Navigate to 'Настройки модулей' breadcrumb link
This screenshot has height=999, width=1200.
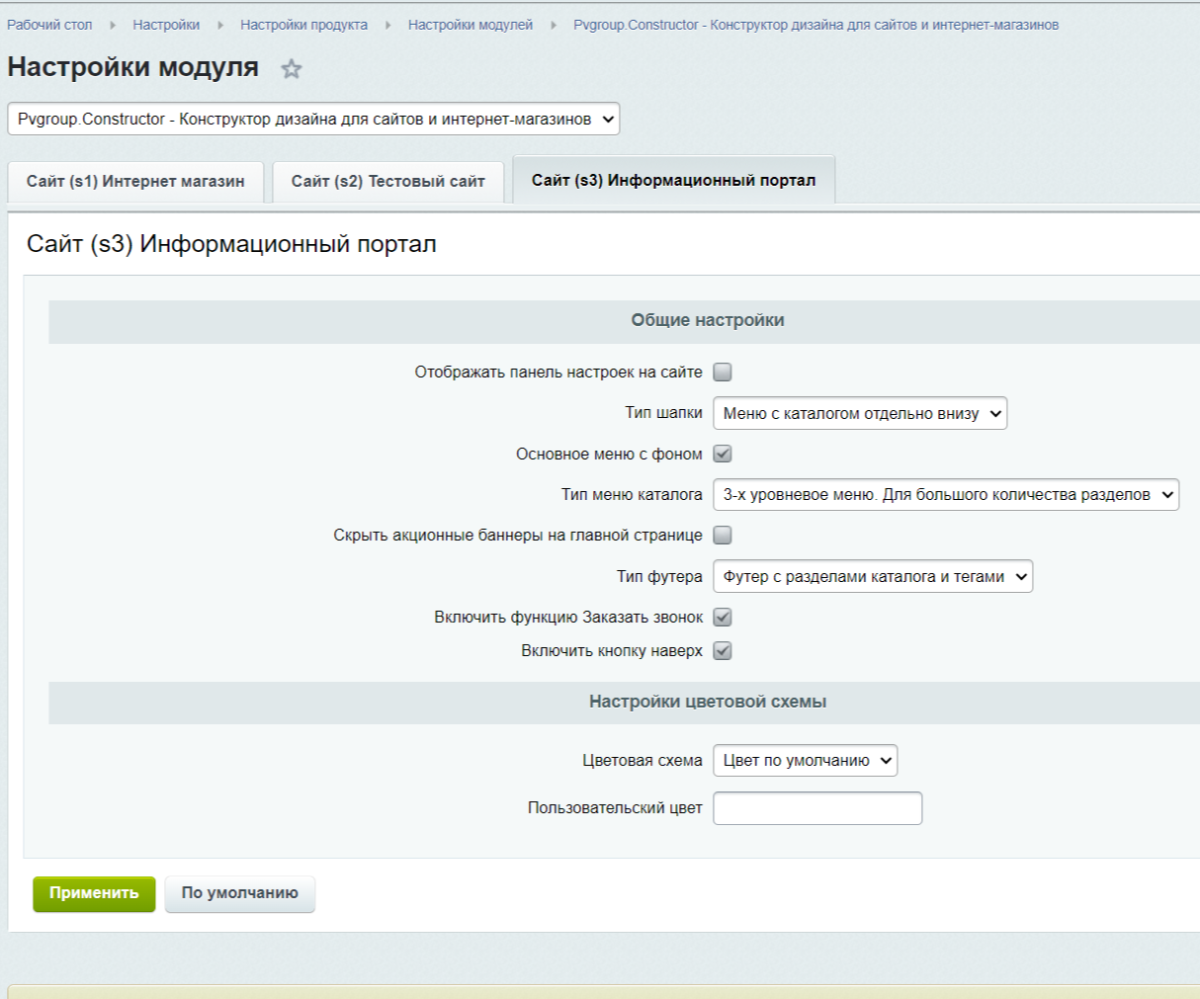[470, 24]
